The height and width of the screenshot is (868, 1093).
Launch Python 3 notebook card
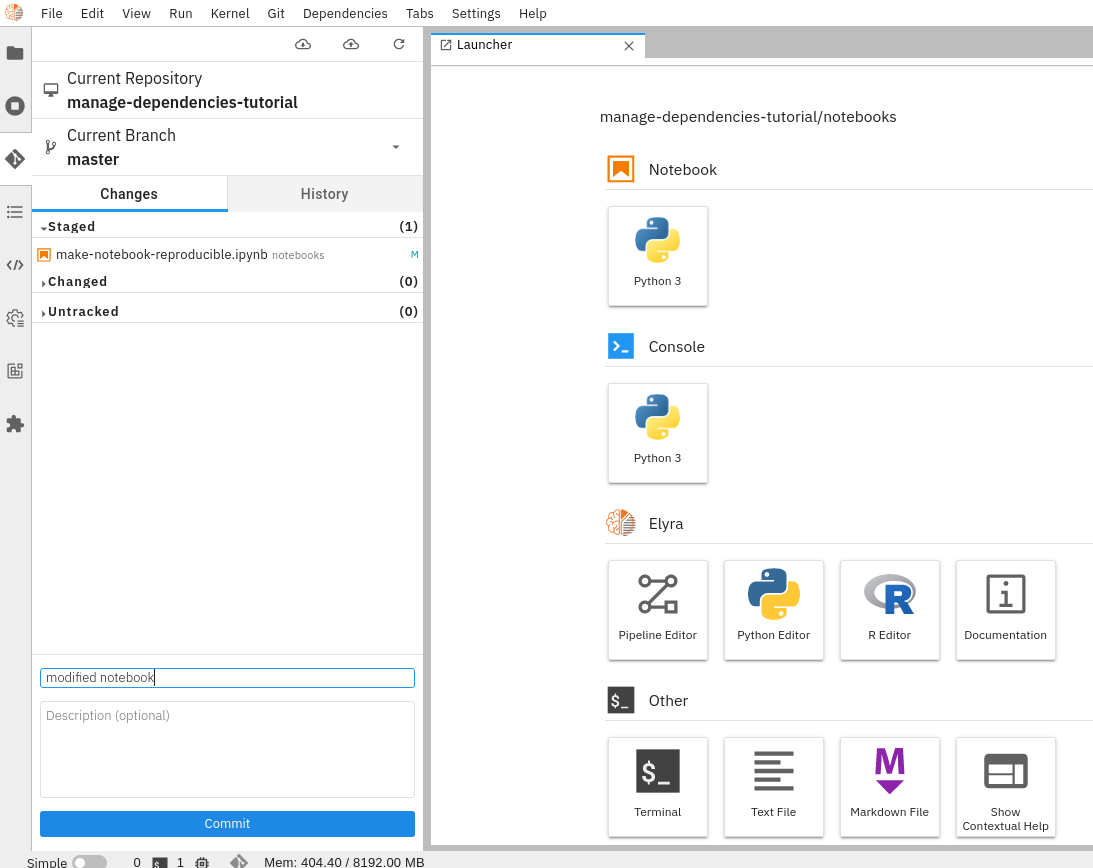[x=657, y=256]
